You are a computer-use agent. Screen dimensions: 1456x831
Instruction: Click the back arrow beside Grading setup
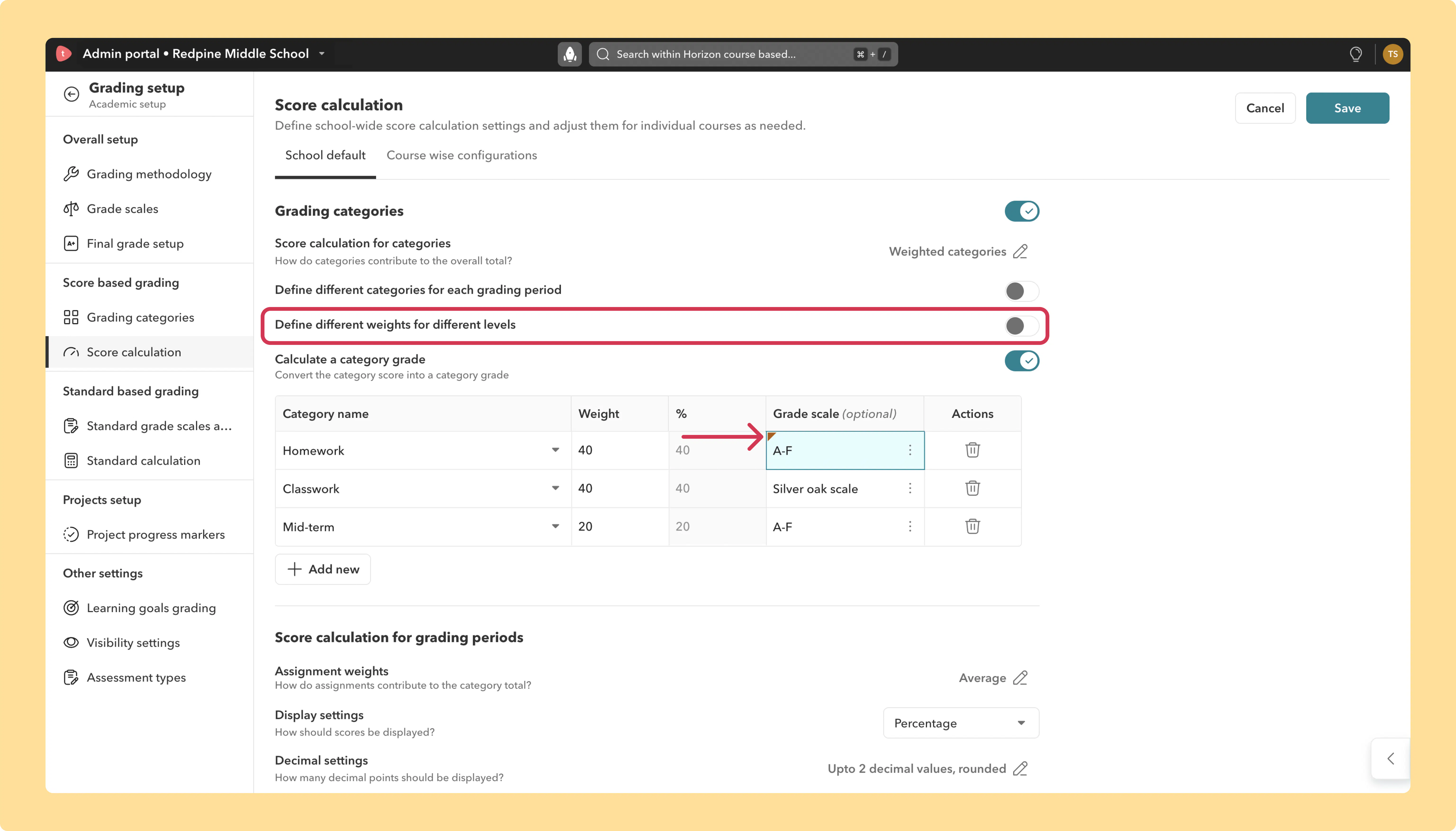click(71, 94)
